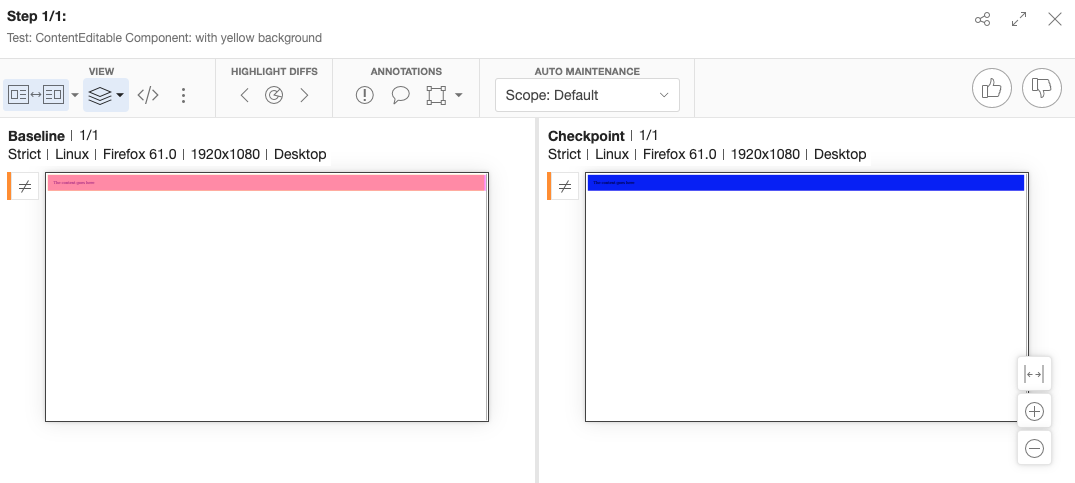This screenshot has height=483, width=1075.
Task: Open the region annotation type dropdown
Action: 459,95
